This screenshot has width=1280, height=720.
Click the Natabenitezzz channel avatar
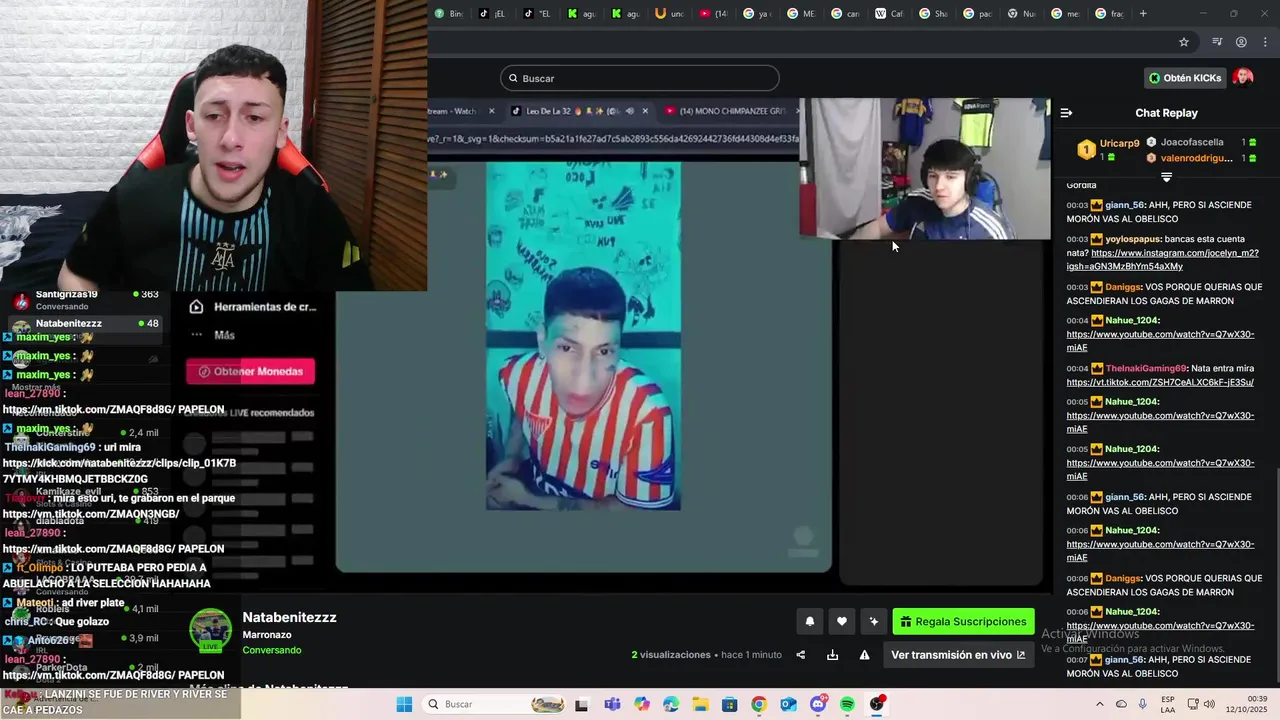pos(210,630)
